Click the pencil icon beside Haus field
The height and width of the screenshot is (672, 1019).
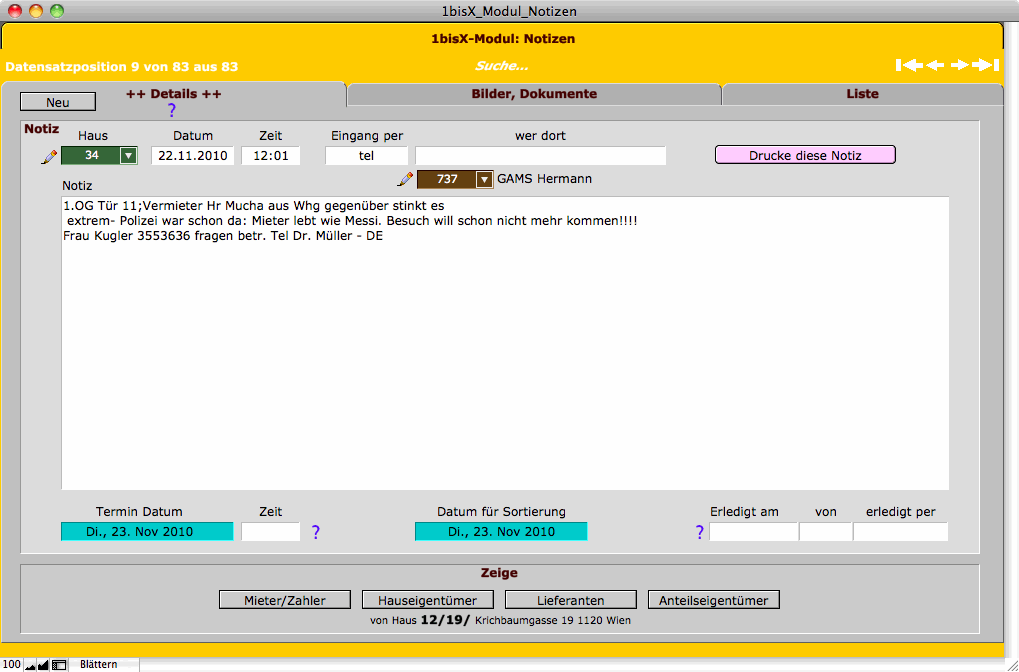coord(48,156)
